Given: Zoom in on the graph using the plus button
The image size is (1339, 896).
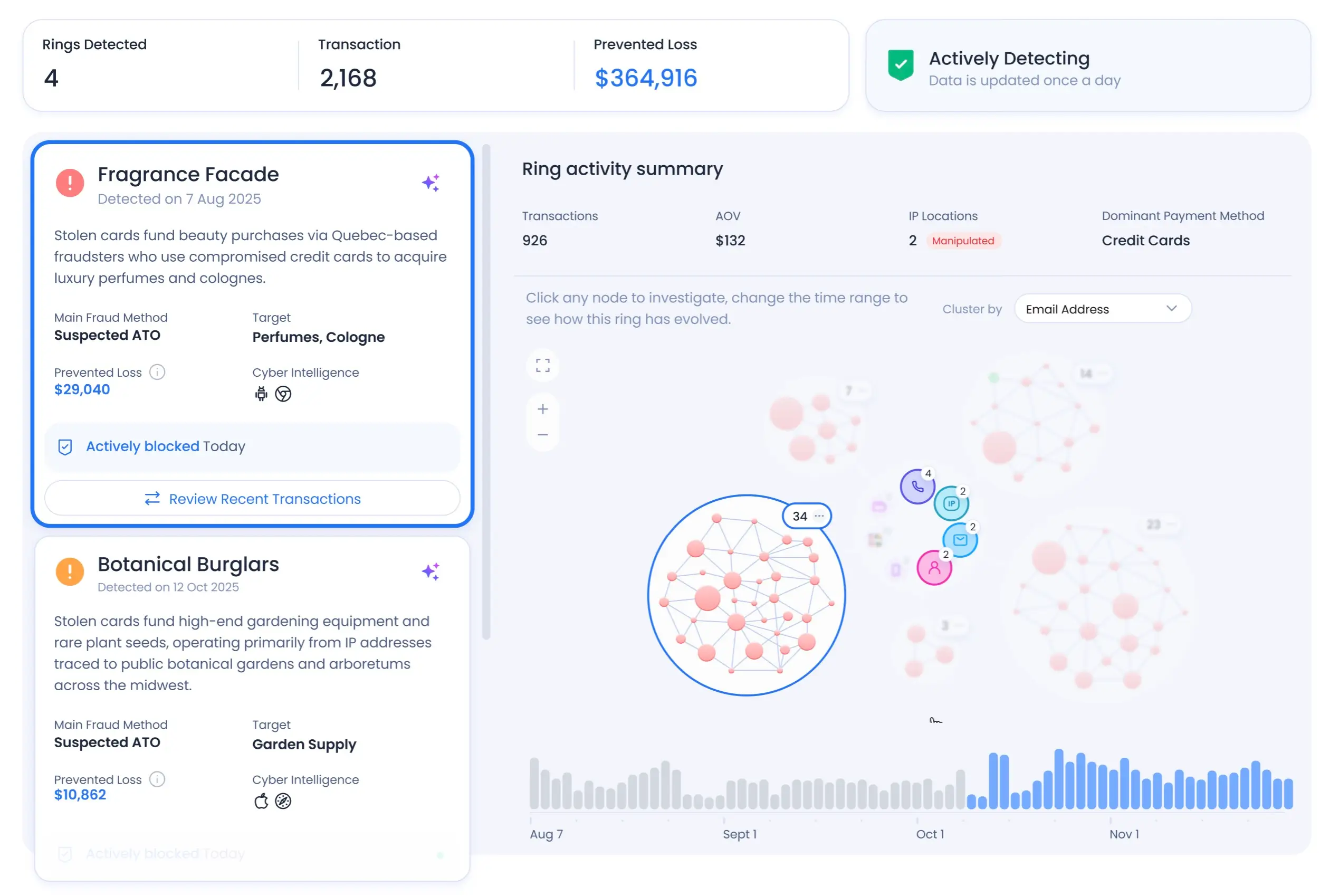Looking at the screenshot, I should (x=542, y=408).
